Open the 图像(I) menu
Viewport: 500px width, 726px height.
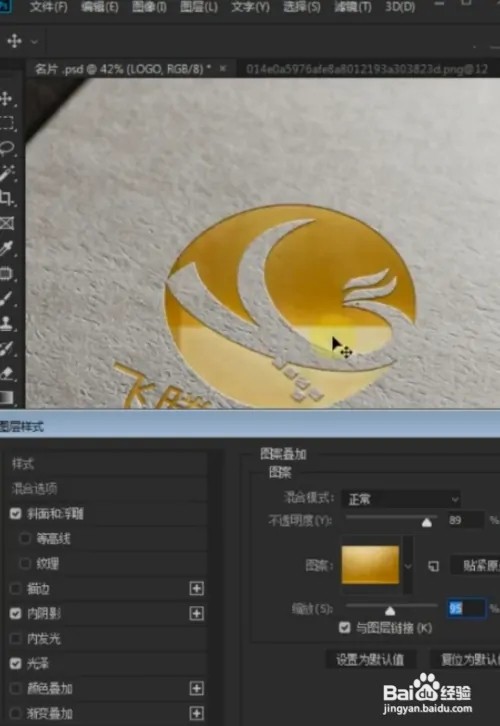click(x=149, y=7)
